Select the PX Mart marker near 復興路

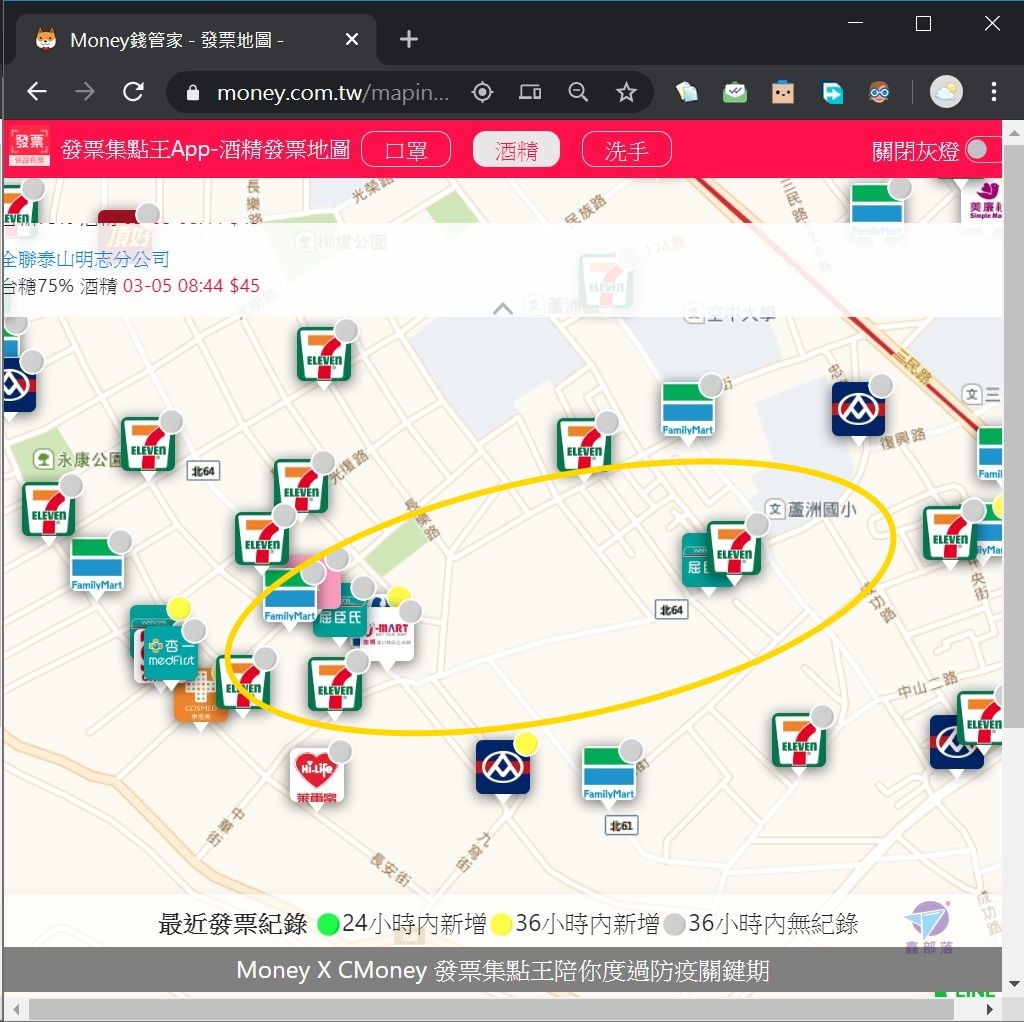click(x=858, y=409)
